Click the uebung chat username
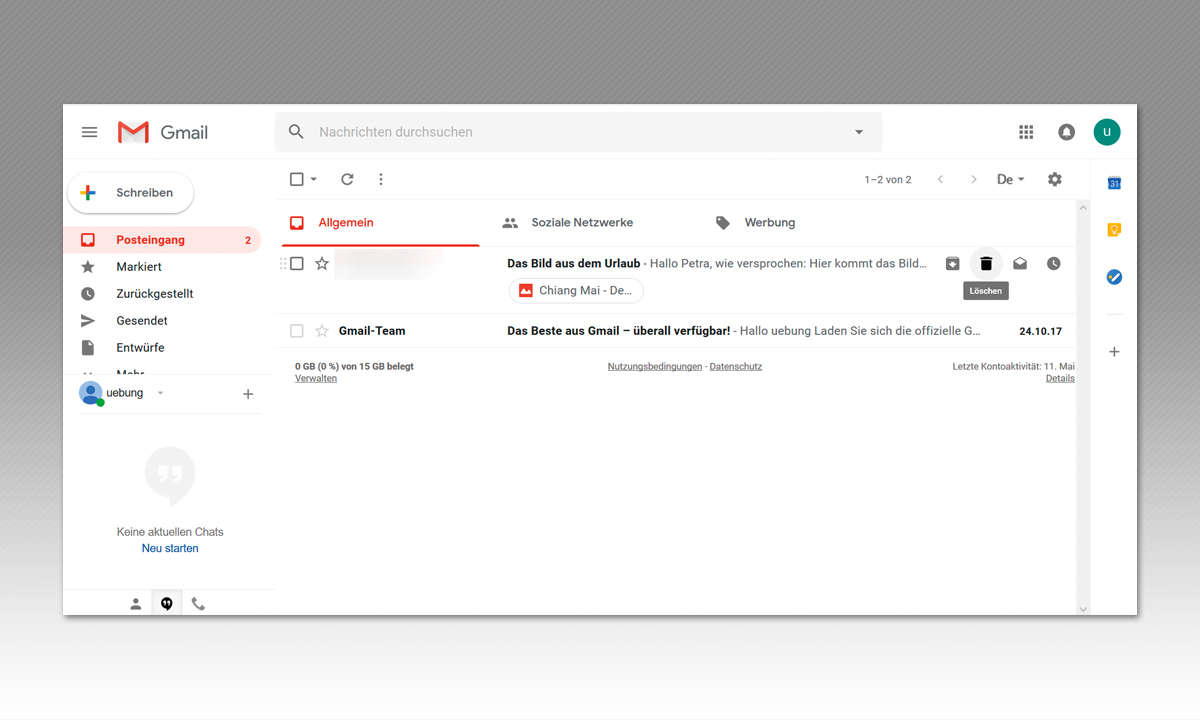The height and width of the screenshot is (720, 1200). (x=125, y=393)
